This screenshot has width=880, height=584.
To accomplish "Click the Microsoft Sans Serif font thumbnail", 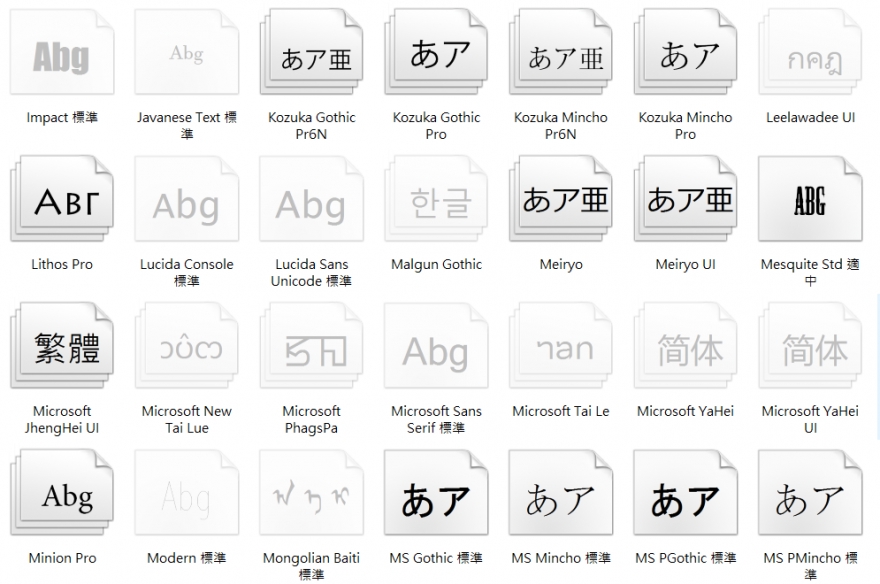I will [435, 350].
